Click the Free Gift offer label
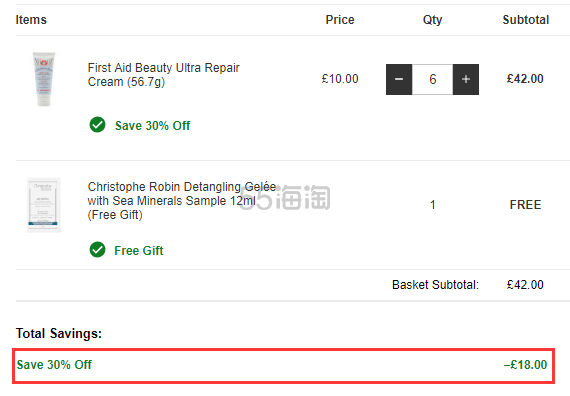Viewport: 570px width, 396px height. [x=139, y=251]
